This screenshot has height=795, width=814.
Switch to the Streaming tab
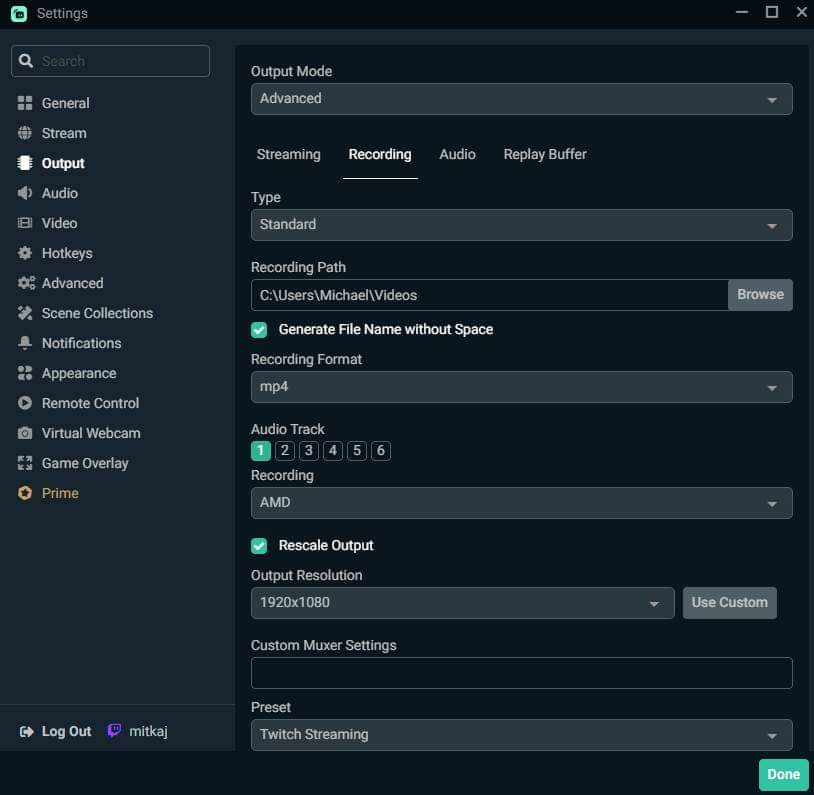288,154
